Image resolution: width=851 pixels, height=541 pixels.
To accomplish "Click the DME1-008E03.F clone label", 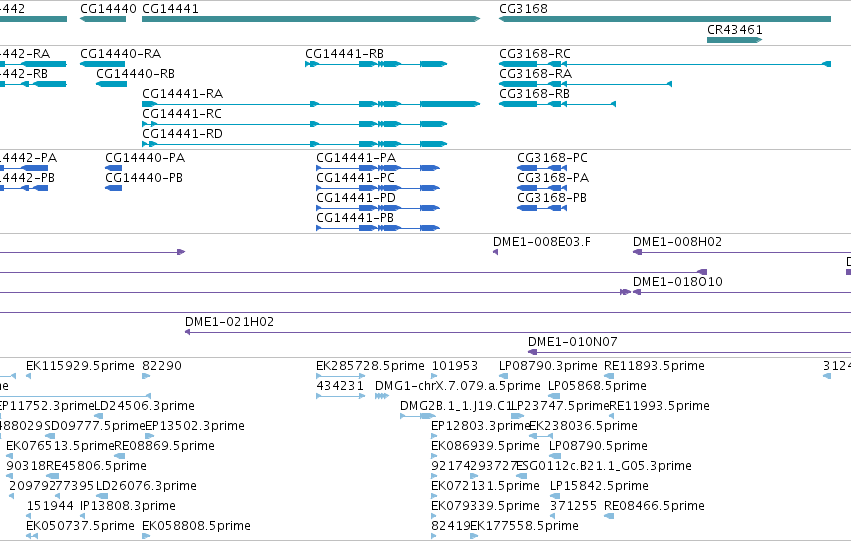I will click(x=542, y=242).
